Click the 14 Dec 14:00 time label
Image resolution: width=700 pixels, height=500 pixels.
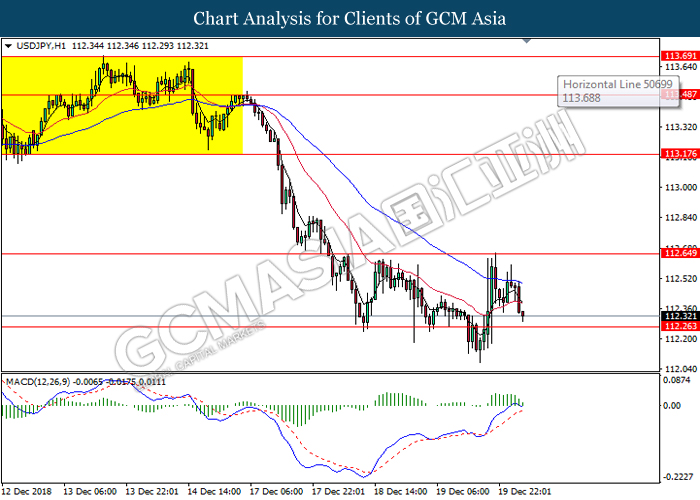tap(214, 492)
